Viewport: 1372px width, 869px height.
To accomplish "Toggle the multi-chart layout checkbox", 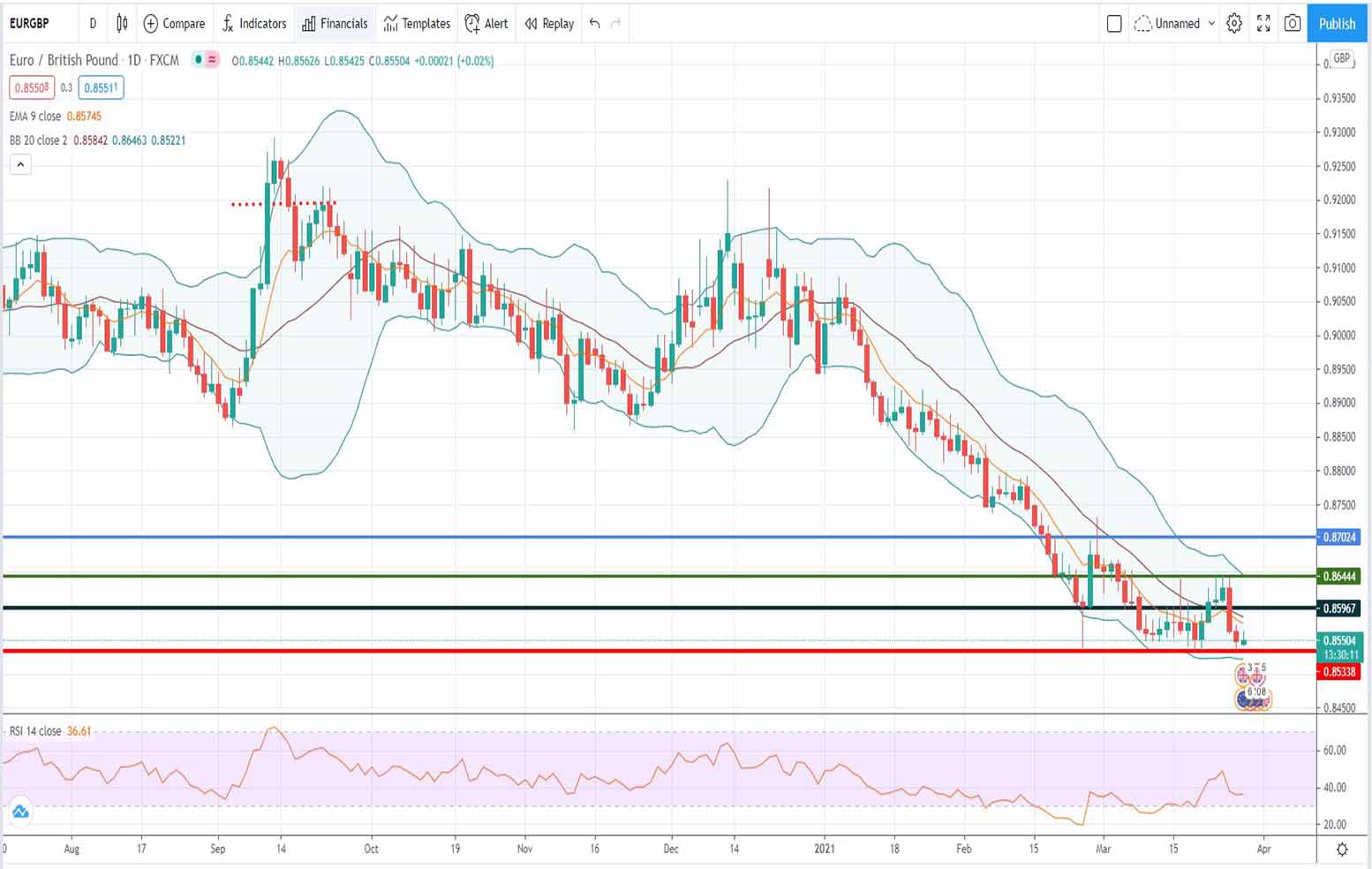I will click(1114, 24).
